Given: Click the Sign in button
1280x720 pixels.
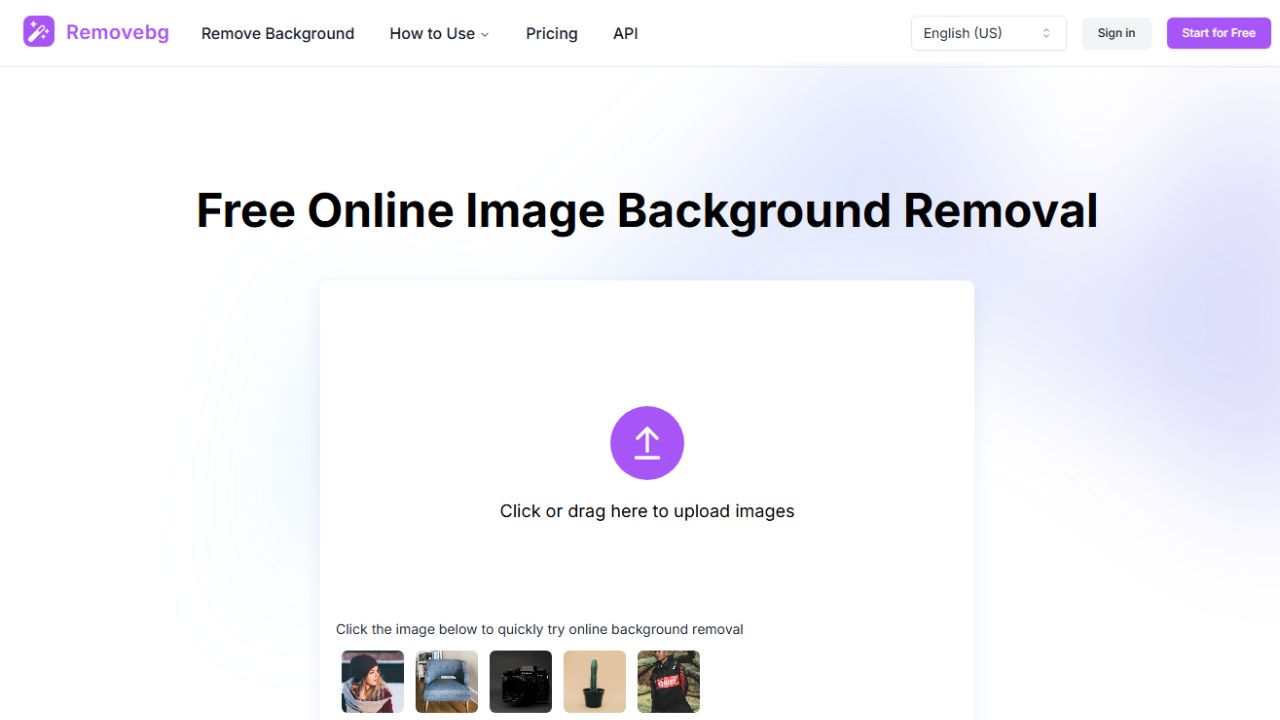Looking at the screenshot, I should point(1116,33).
